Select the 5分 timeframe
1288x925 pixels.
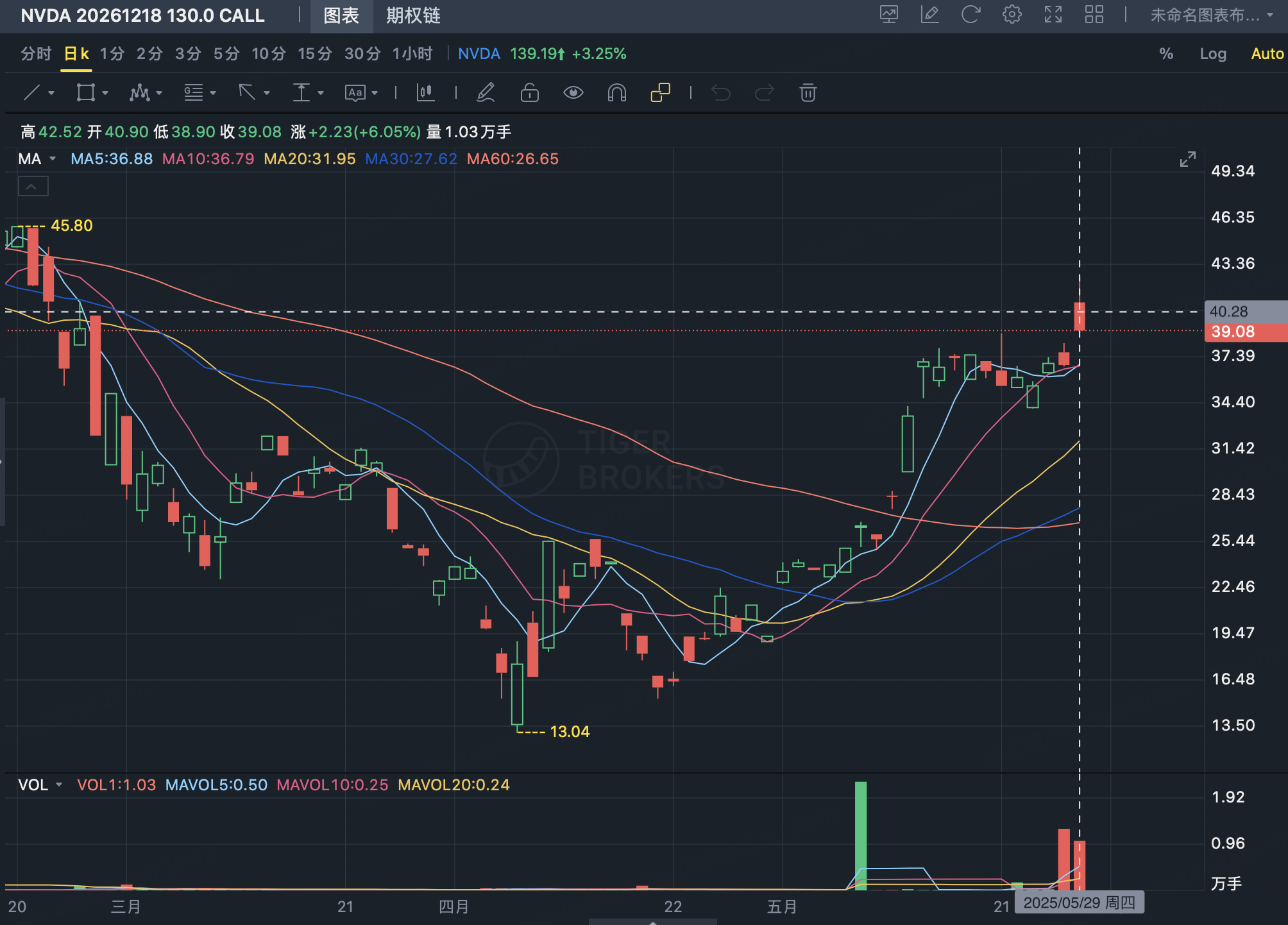[226, 53]
